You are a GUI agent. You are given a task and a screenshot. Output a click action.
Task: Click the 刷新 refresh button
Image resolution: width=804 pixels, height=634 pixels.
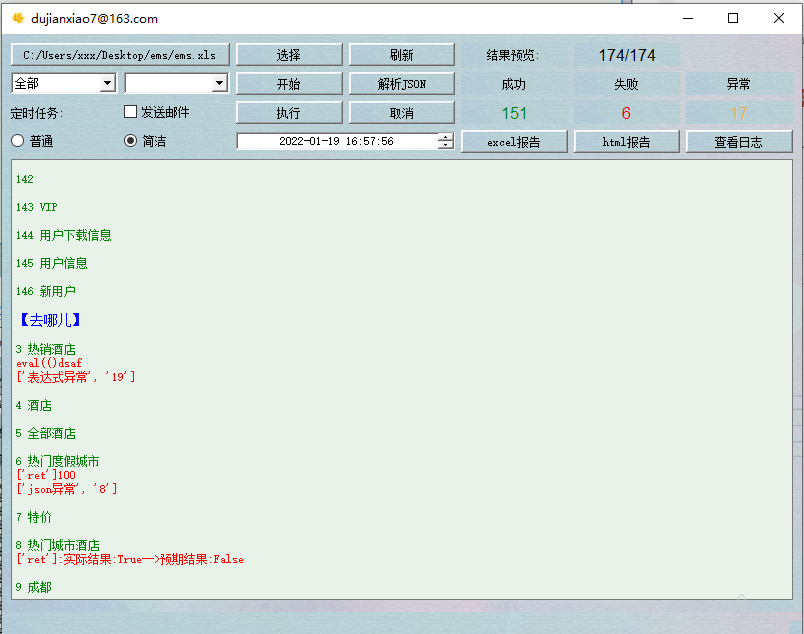point(401,55)
